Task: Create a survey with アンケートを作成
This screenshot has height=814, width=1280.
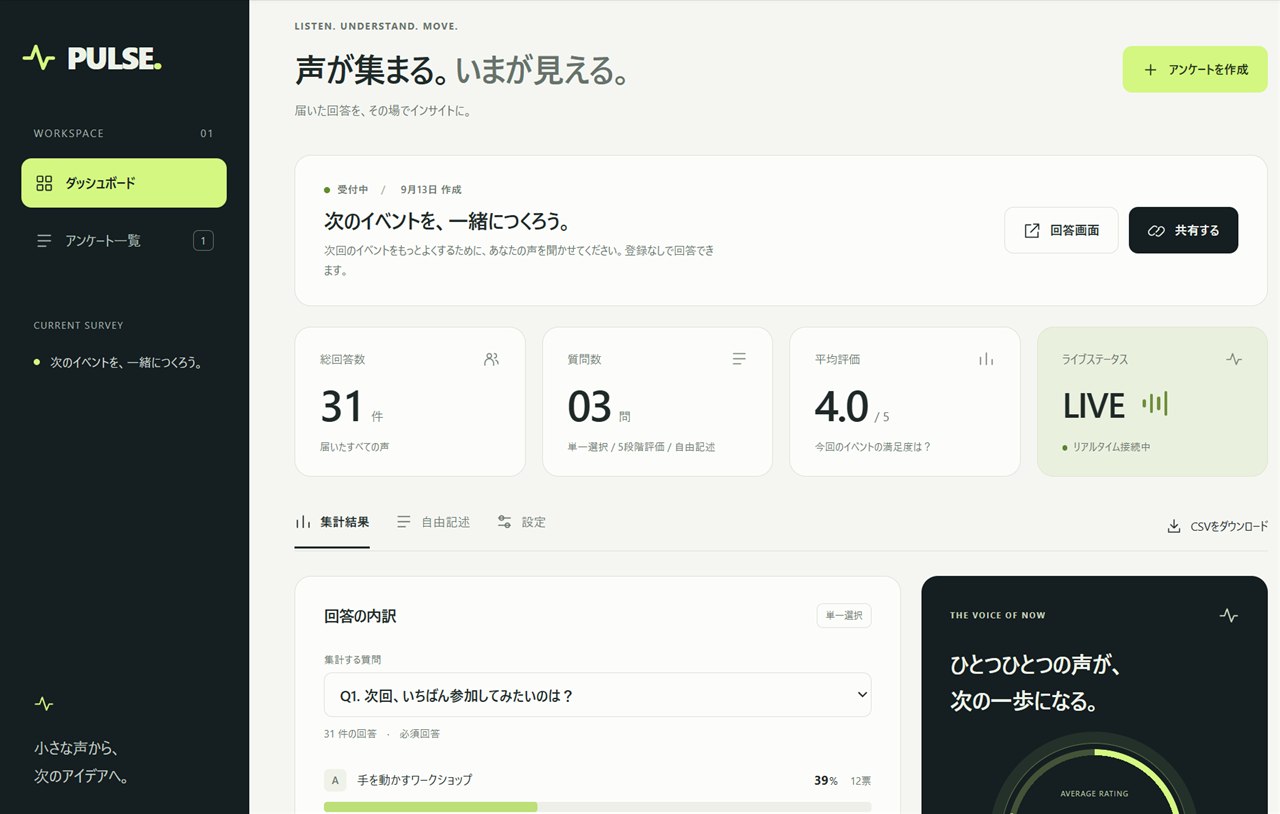Action: click(1195, 70)
